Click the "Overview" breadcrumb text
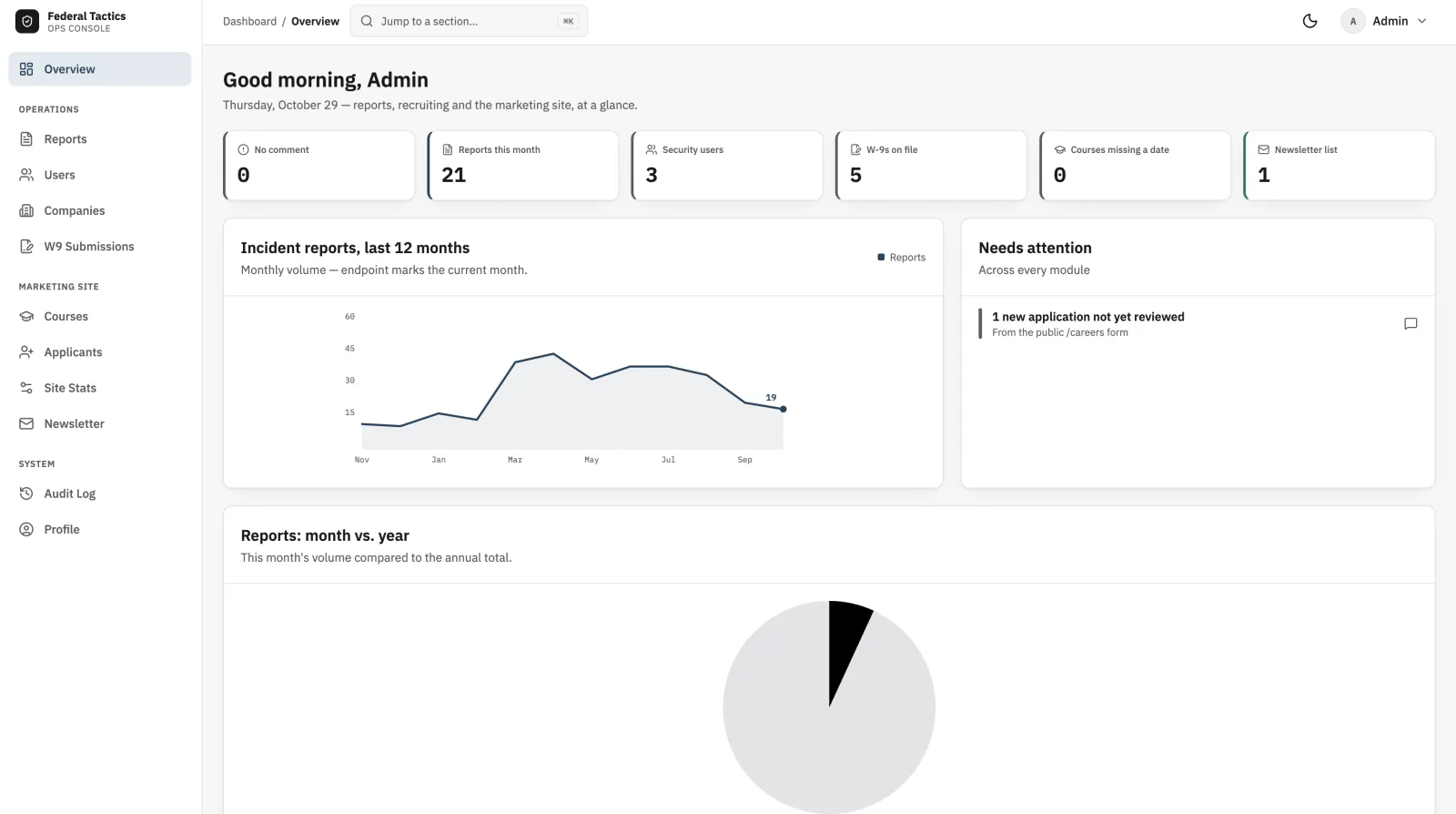Viewport: 1456px width, 814px height. (315, 21)
